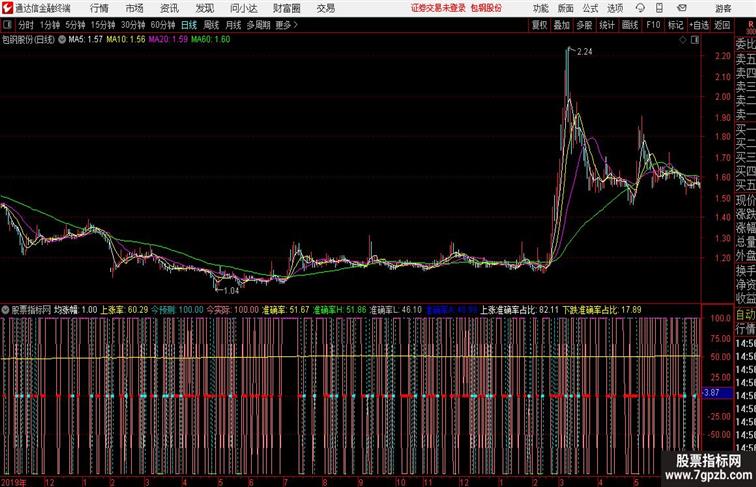756x487 pixels.
Task: Click the 股票指标网 indicator name
Action: (31, 310)
